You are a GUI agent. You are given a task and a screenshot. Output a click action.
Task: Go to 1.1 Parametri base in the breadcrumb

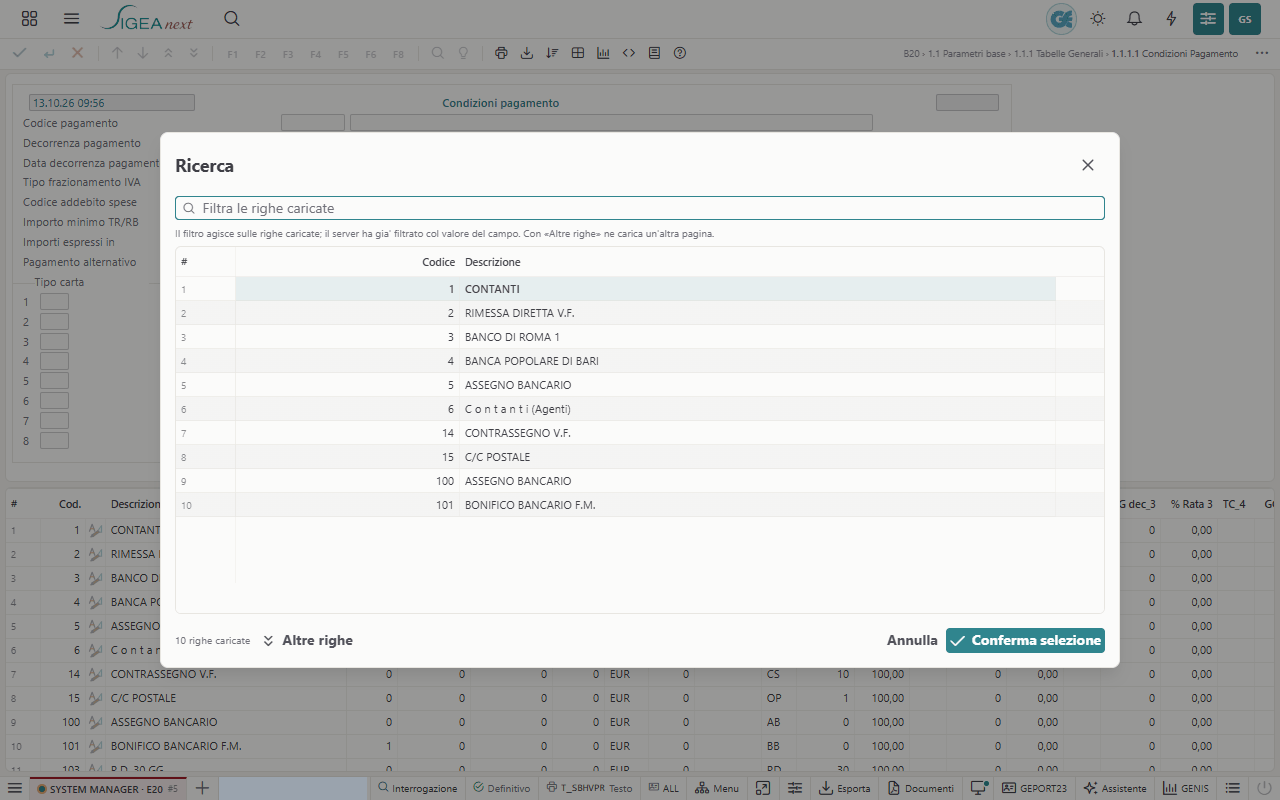tap(966, 54)
